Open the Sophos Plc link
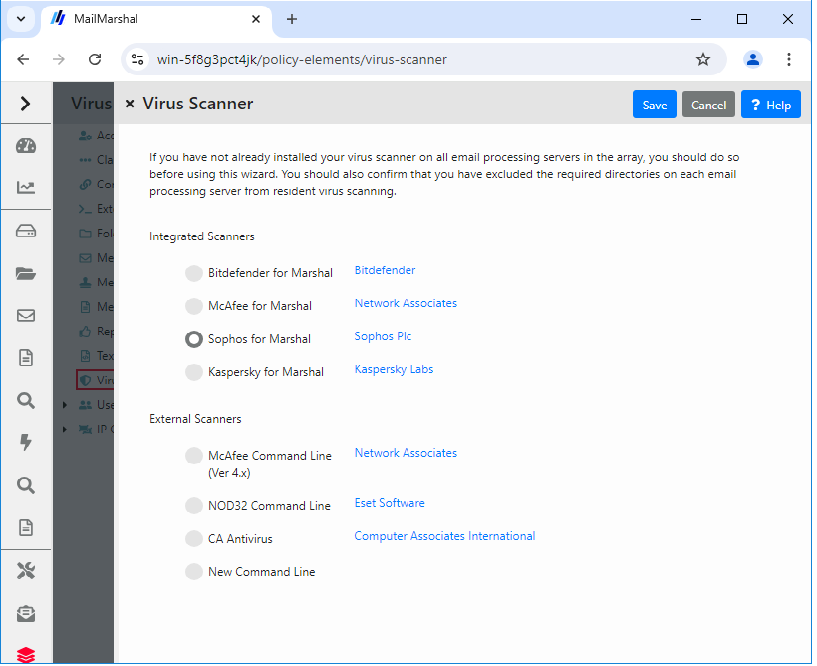 pos(382,337)
